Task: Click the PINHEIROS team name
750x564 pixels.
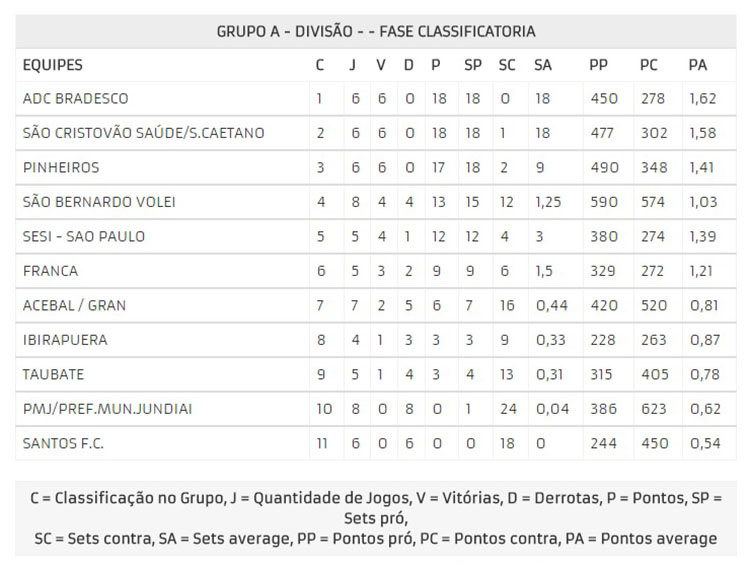Action: [x=61, y=167]
